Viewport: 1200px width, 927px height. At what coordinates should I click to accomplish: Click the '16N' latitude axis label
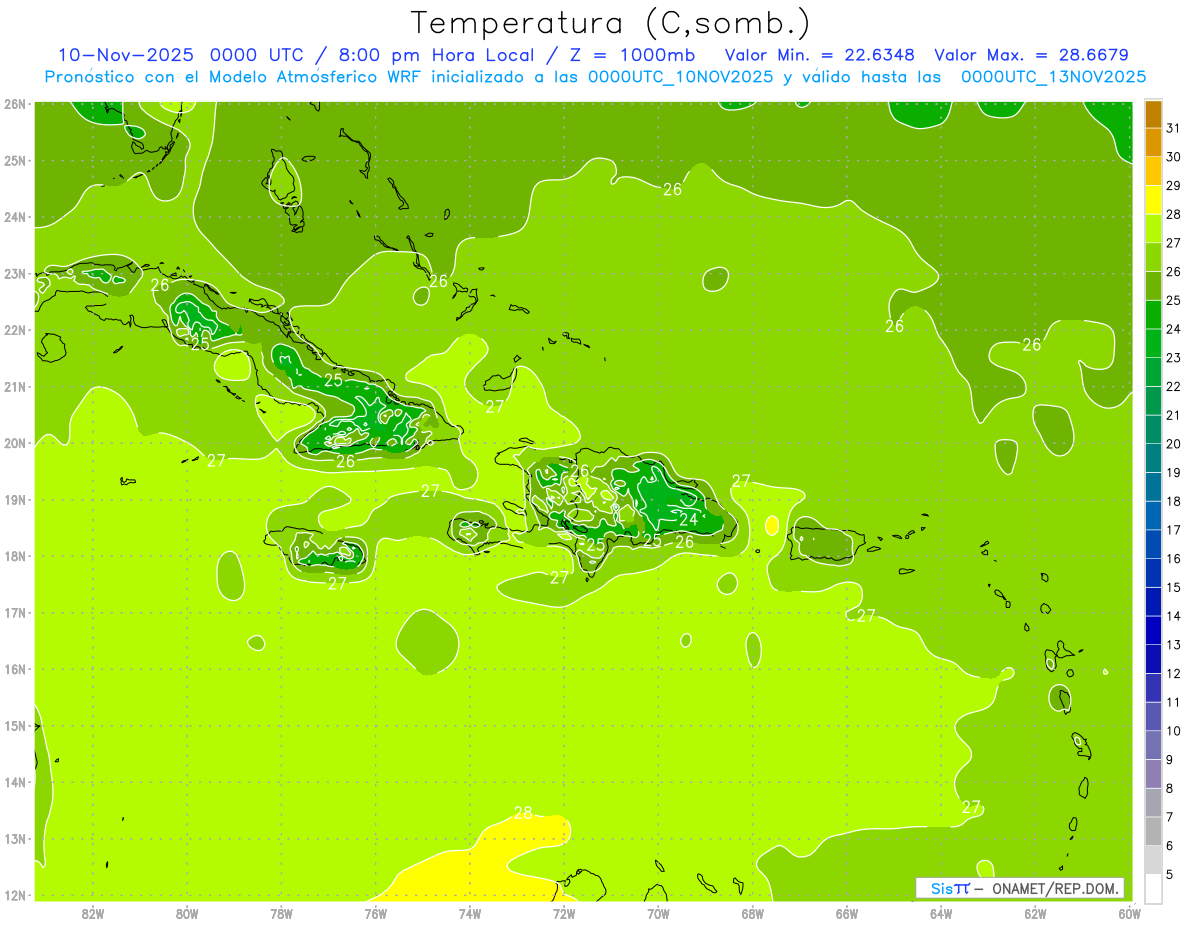coord(15,669)
